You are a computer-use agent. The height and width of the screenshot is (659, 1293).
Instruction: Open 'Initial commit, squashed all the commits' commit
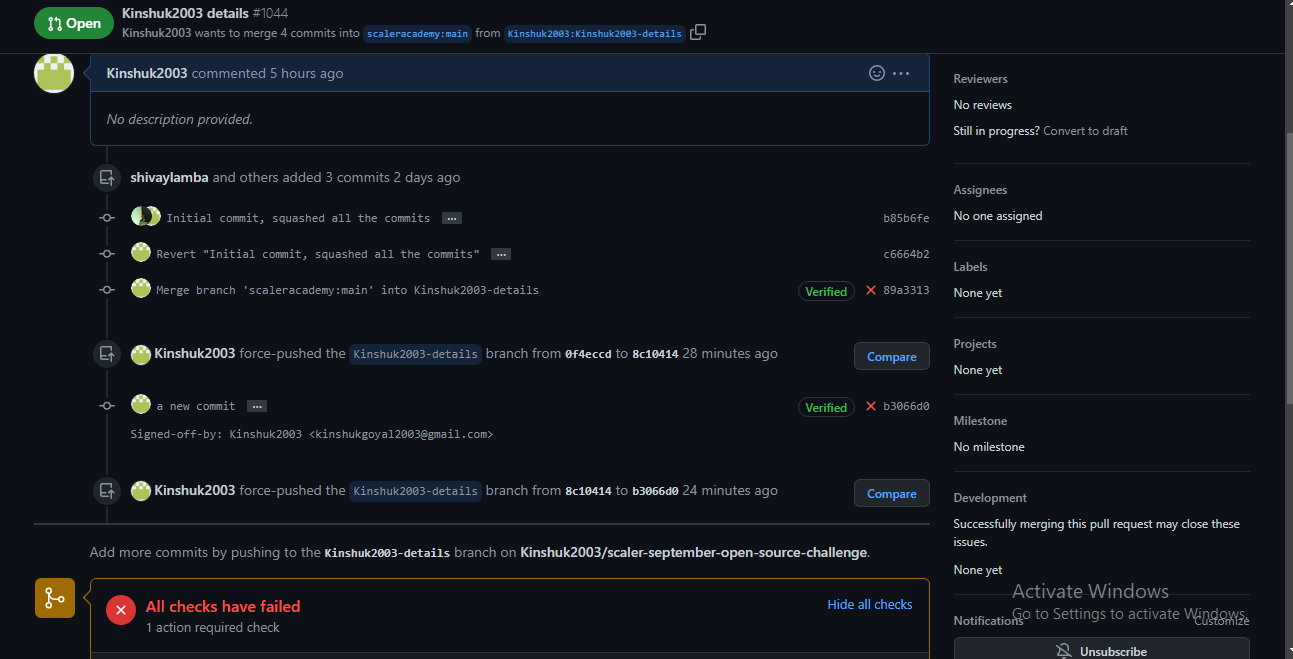[298, 218]
